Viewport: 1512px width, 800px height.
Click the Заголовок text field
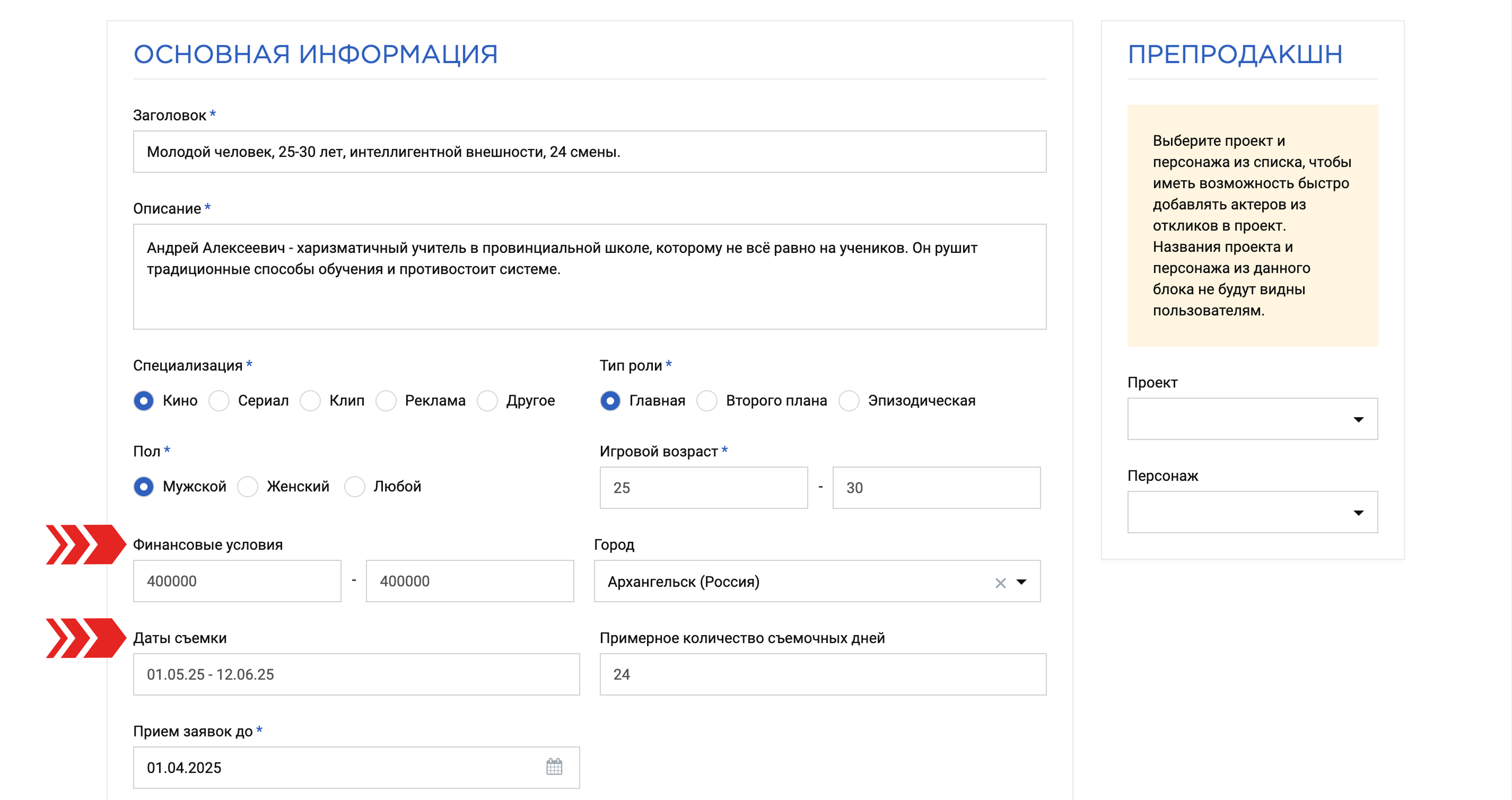point(589,152)
